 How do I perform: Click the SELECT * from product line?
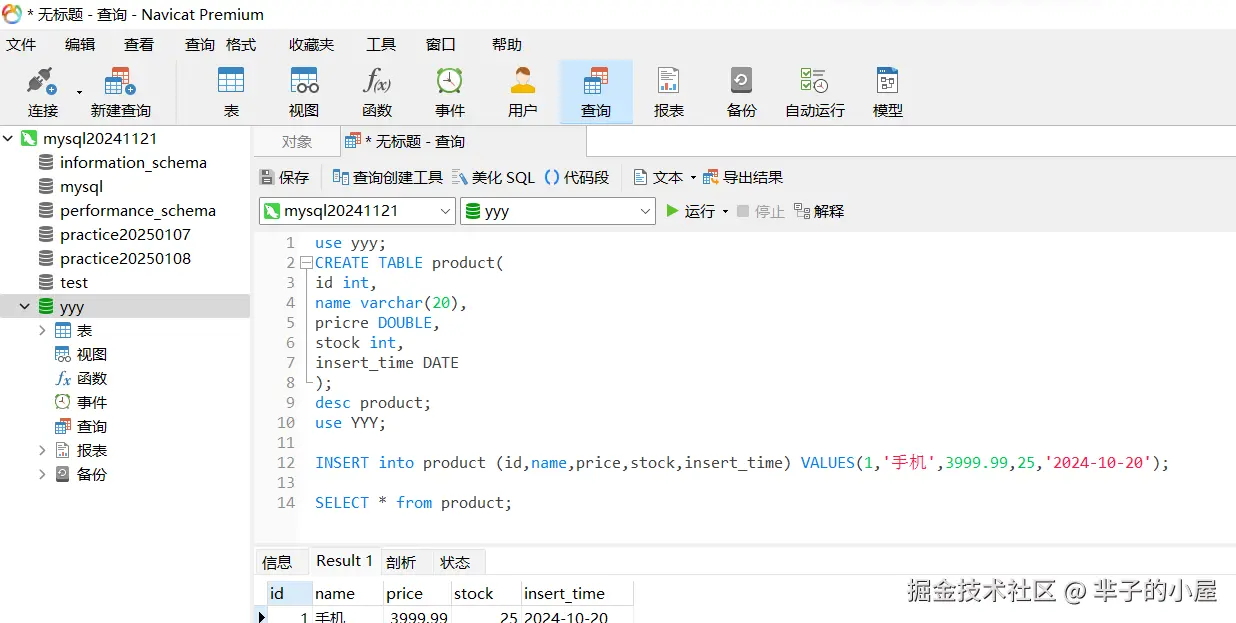pyautogui.click(x=413, y=503)
